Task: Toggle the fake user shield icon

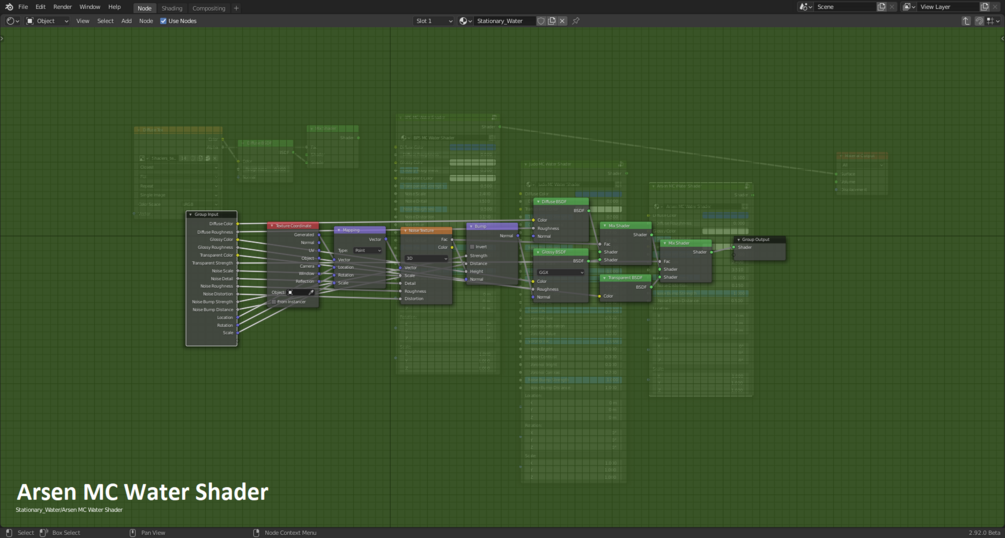Action: (541, 21)
